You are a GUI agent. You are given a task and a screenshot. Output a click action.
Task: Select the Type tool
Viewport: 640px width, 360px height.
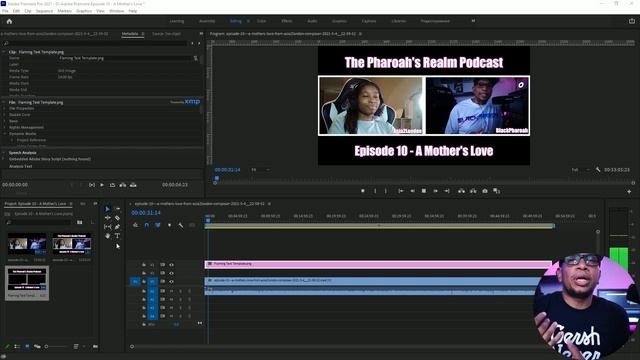coord(118,236)
